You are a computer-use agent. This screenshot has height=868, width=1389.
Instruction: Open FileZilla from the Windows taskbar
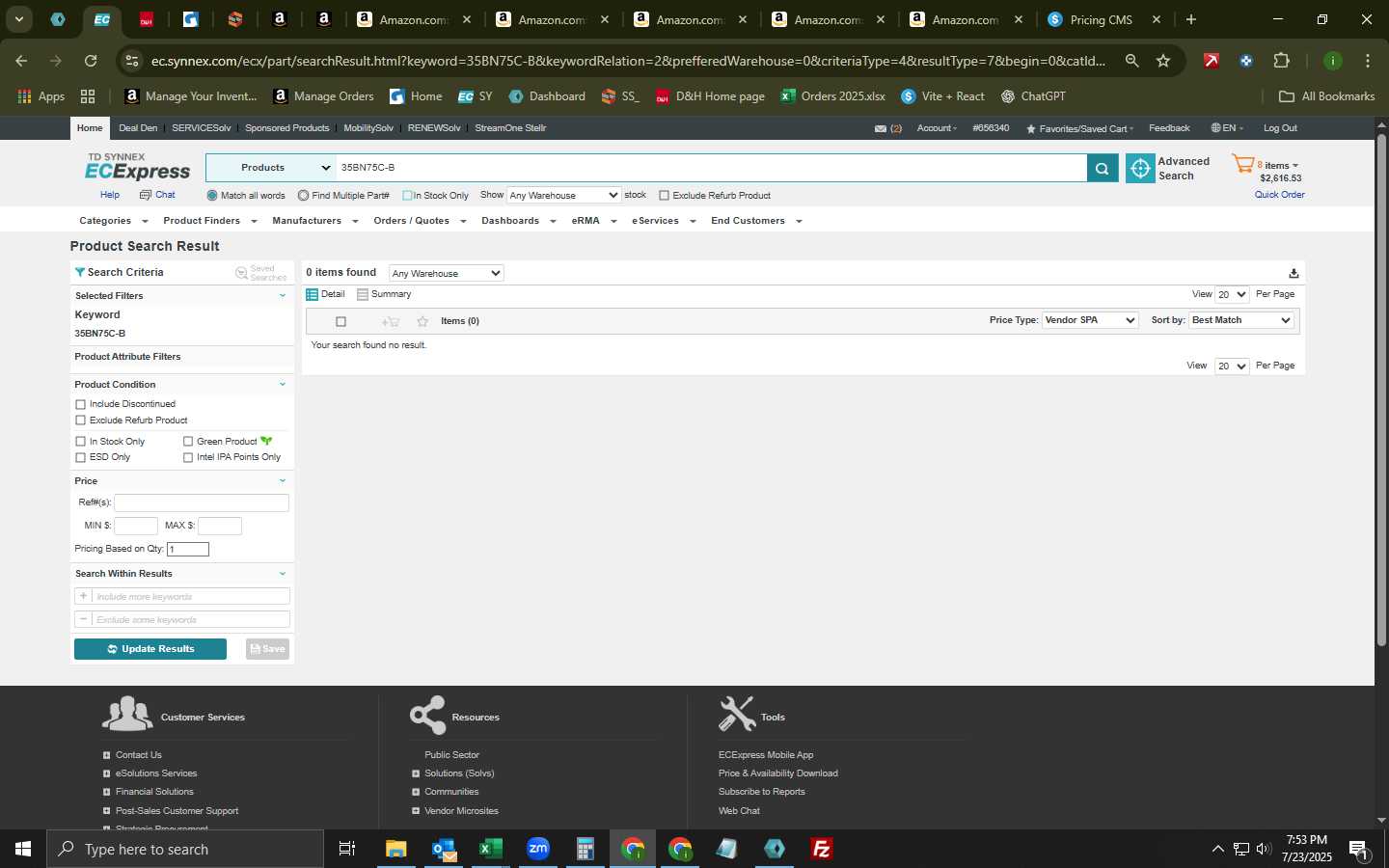(x=822, y=849)
